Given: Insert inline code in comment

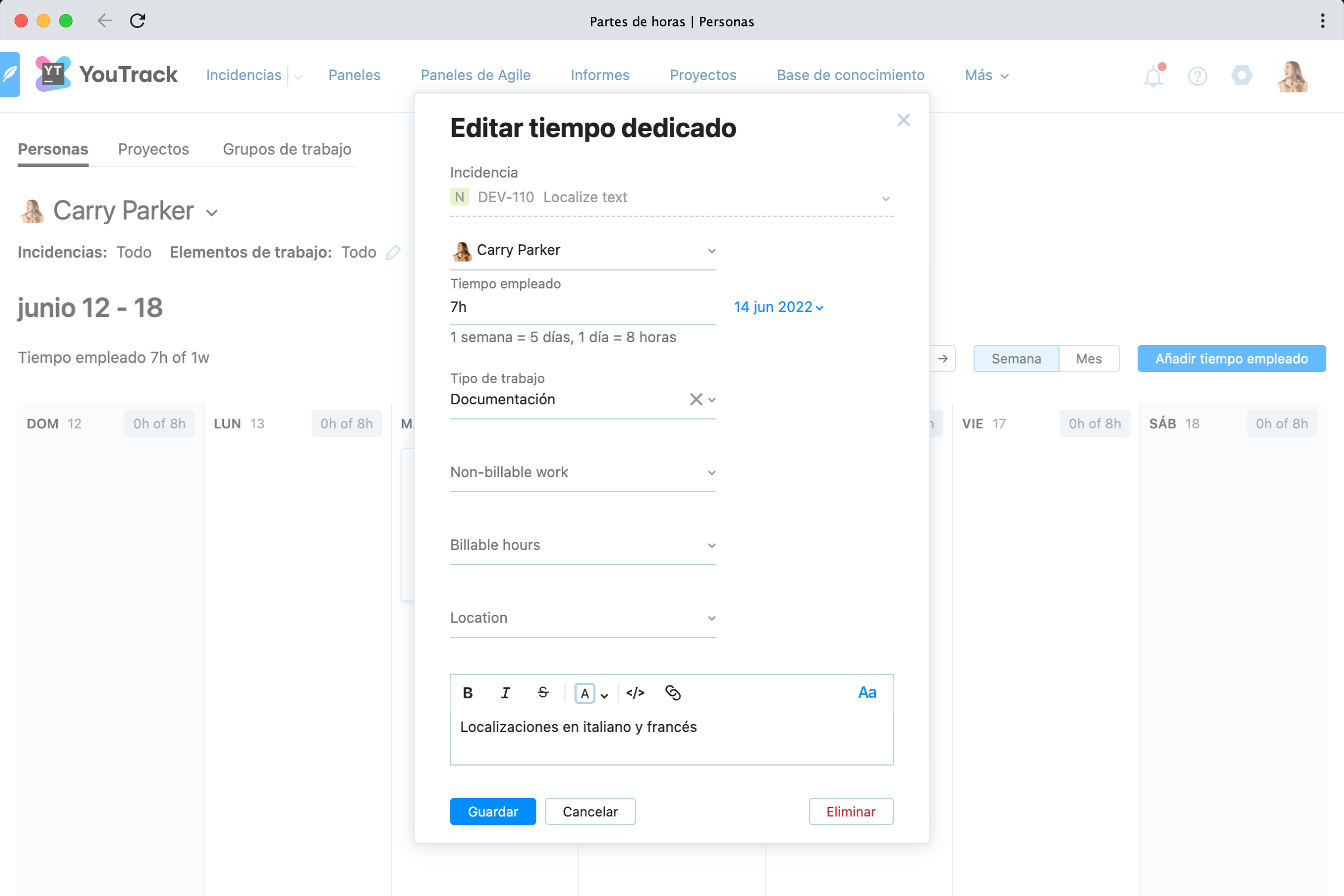Looking at the screenshot, I should click(636, 693).
